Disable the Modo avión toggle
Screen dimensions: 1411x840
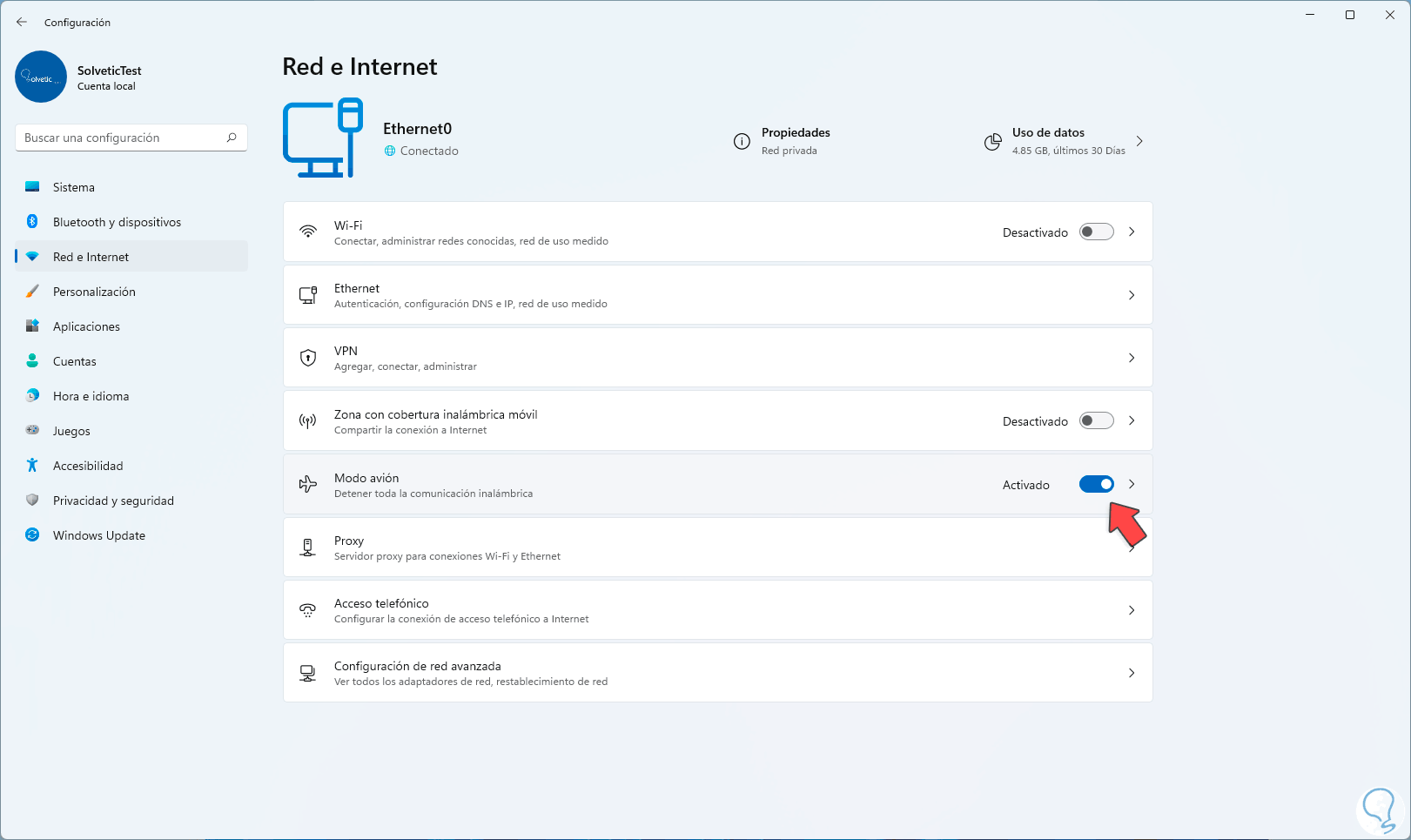(1096, 485)
